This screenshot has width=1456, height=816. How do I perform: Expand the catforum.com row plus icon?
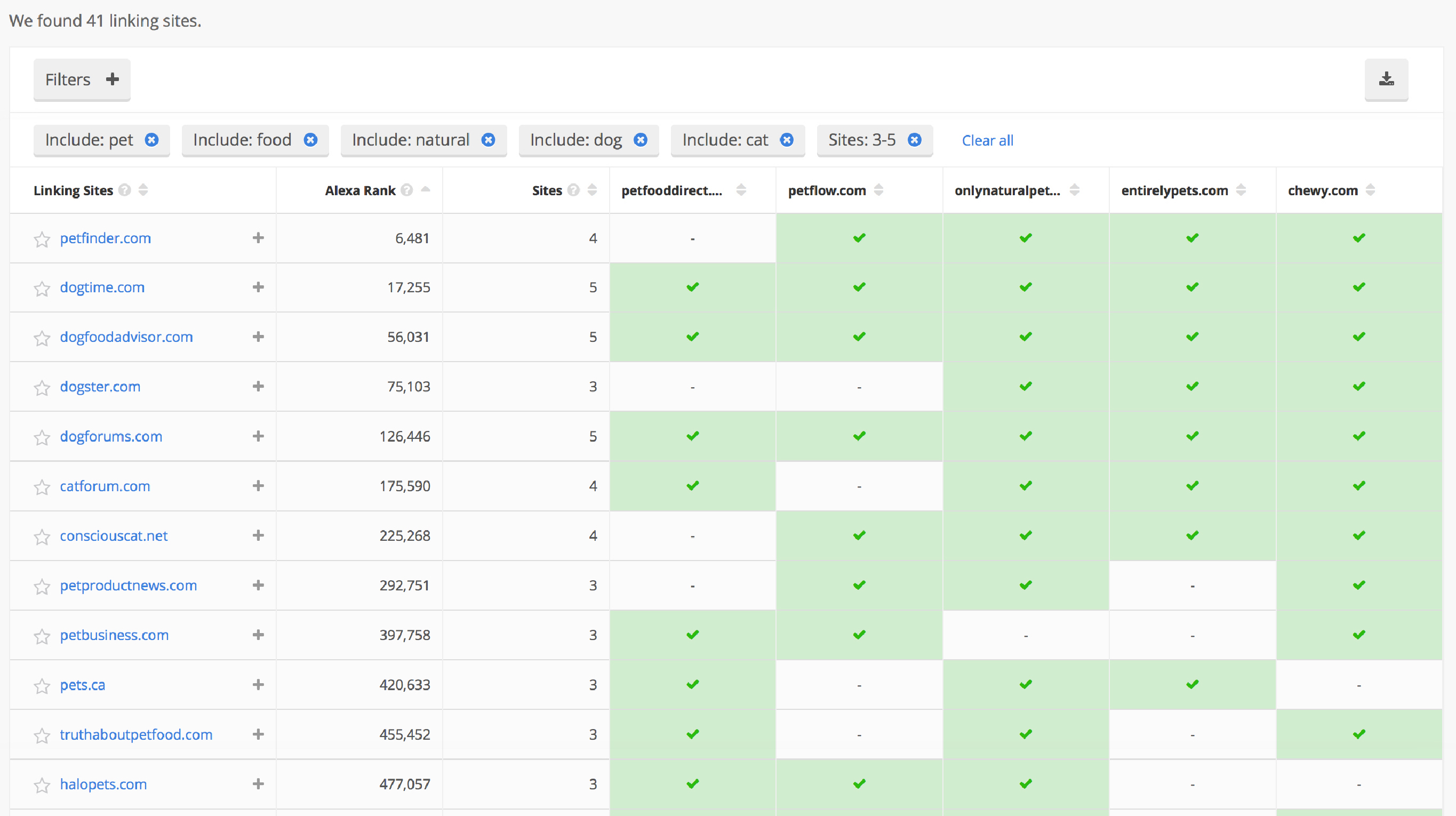tap(258, 486)
